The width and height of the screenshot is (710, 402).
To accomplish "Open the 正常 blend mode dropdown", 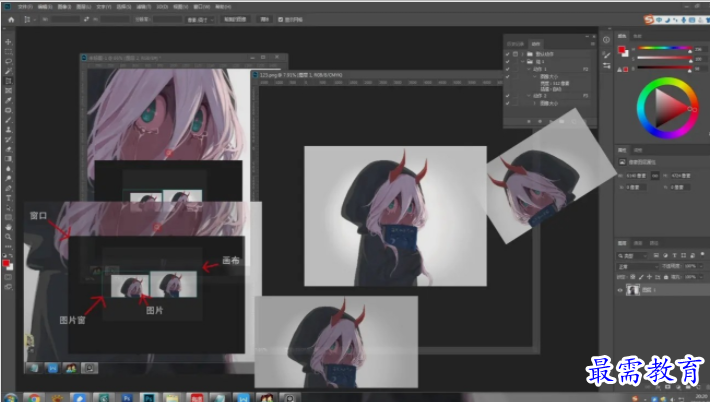I will 638,266.
